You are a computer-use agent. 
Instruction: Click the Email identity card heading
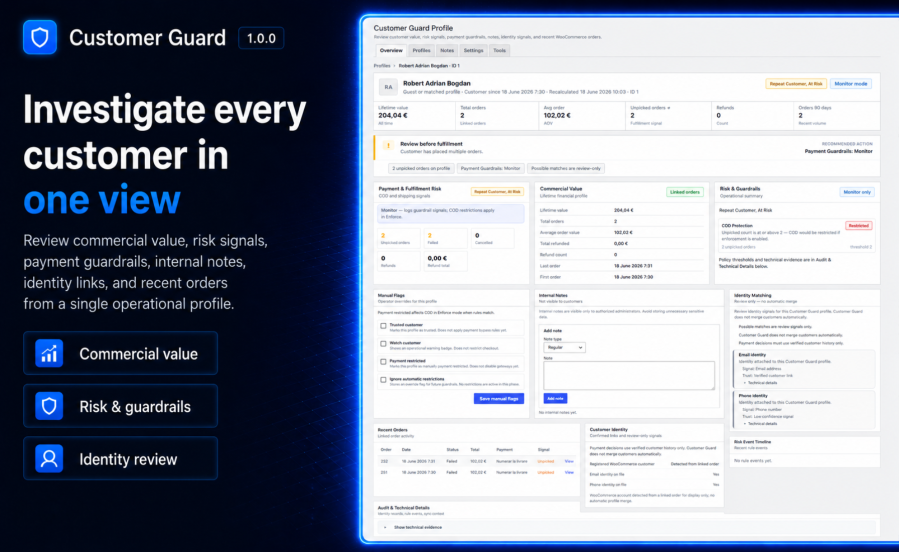tap(752, 355)
